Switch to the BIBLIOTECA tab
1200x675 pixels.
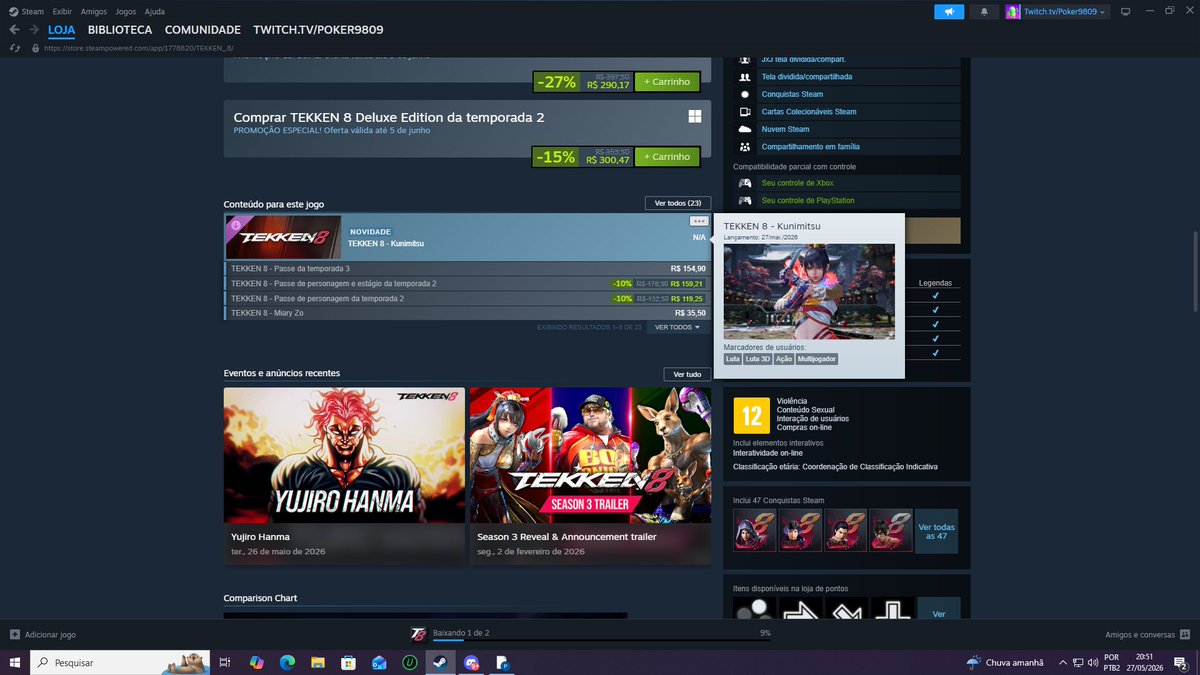[120, 30]
